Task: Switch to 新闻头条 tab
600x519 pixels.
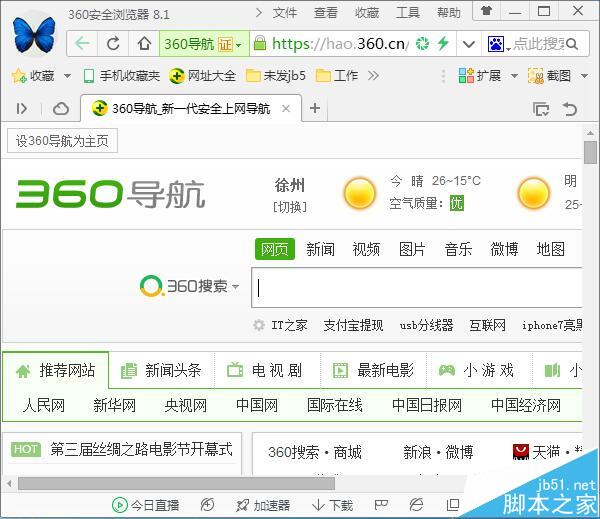Action: [161, 370]
